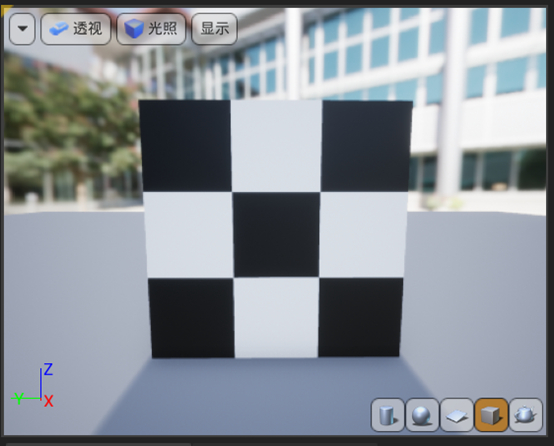Select the plane preview mesh
This screenshot has height=446, width=554.
point(457,415)
